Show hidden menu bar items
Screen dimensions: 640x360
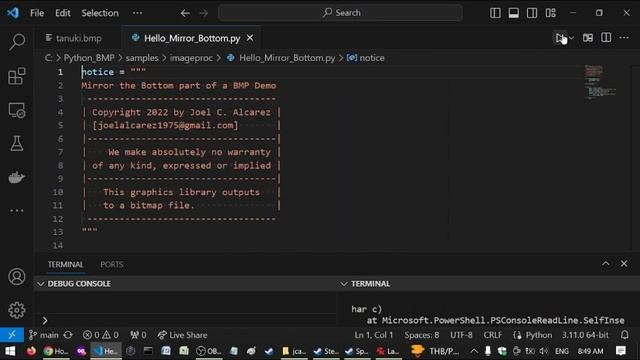(x=138, y=13)
